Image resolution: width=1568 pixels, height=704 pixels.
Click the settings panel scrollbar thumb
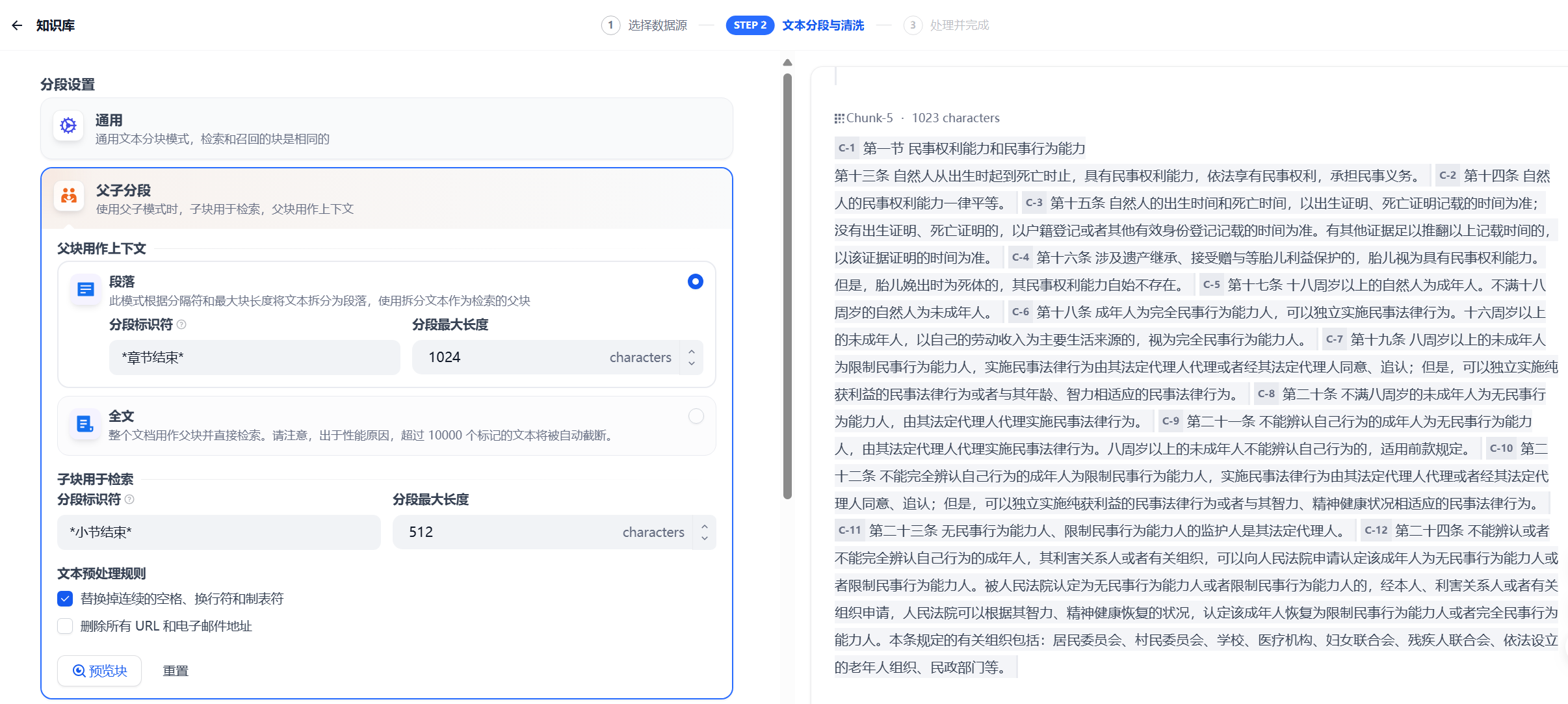pos(788,286)
